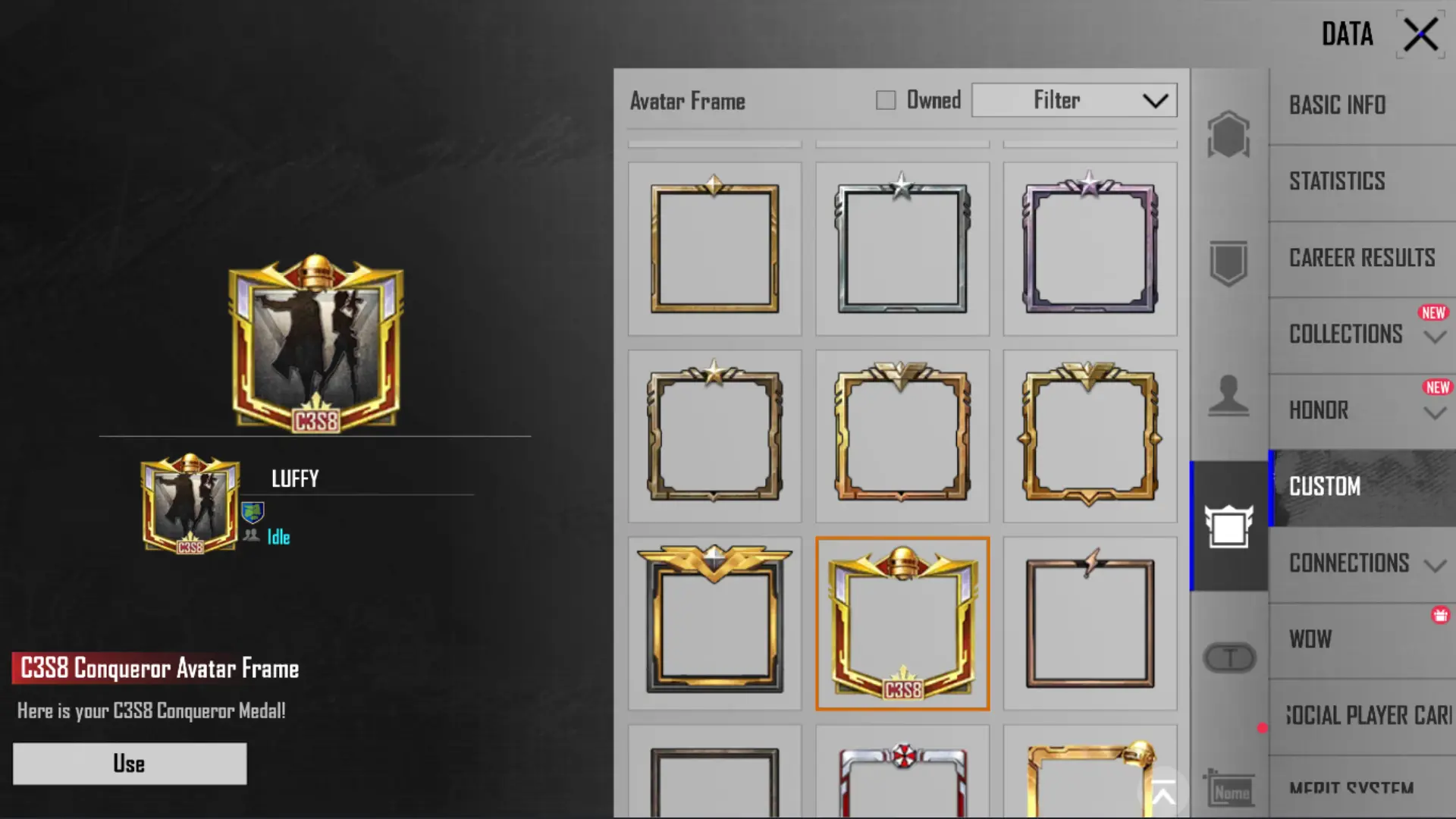
Task: Open the name card sidebar icon
Action: coord(1228,789)
